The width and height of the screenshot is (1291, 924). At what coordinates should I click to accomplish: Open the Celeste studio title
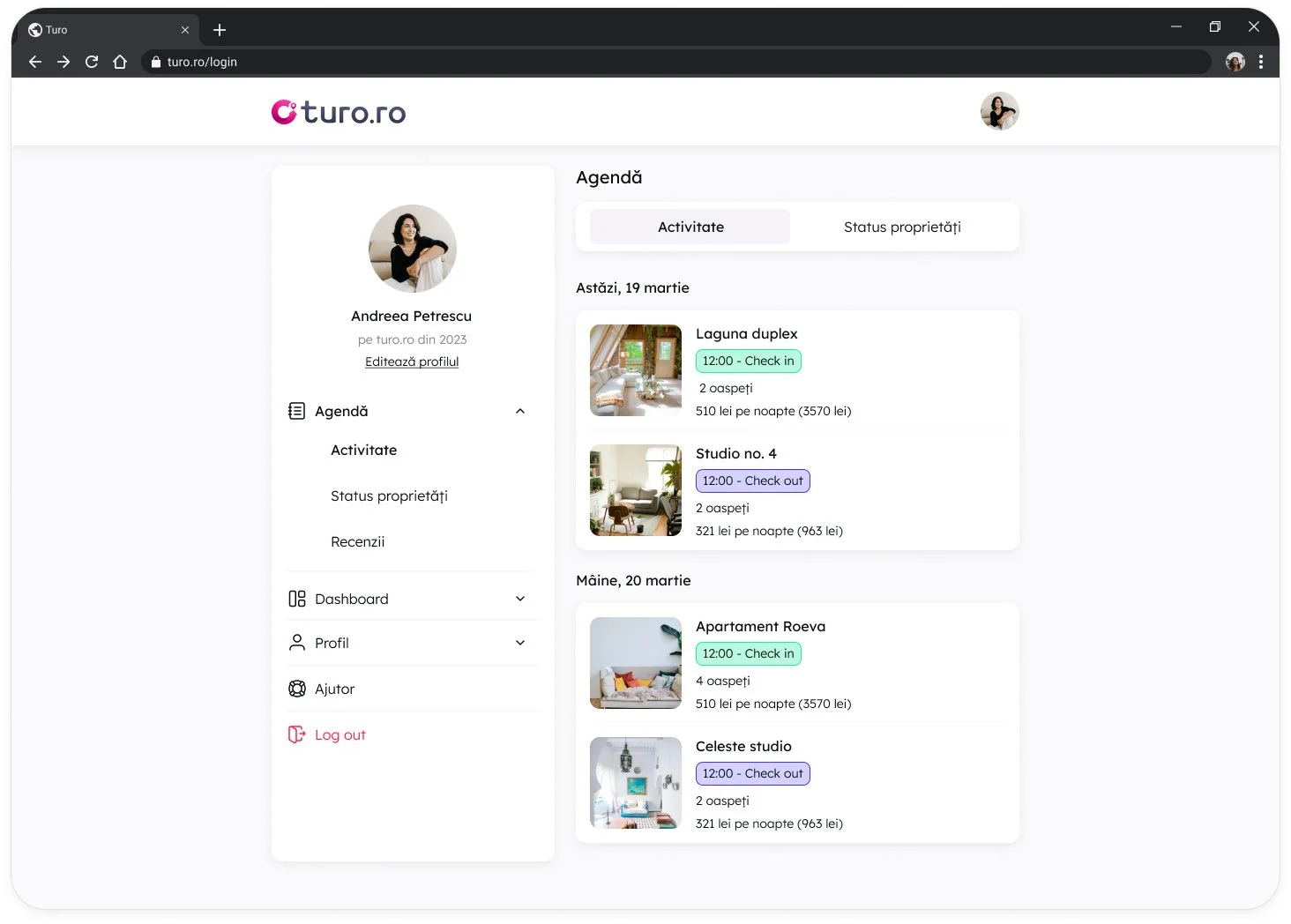click(743, 746)
